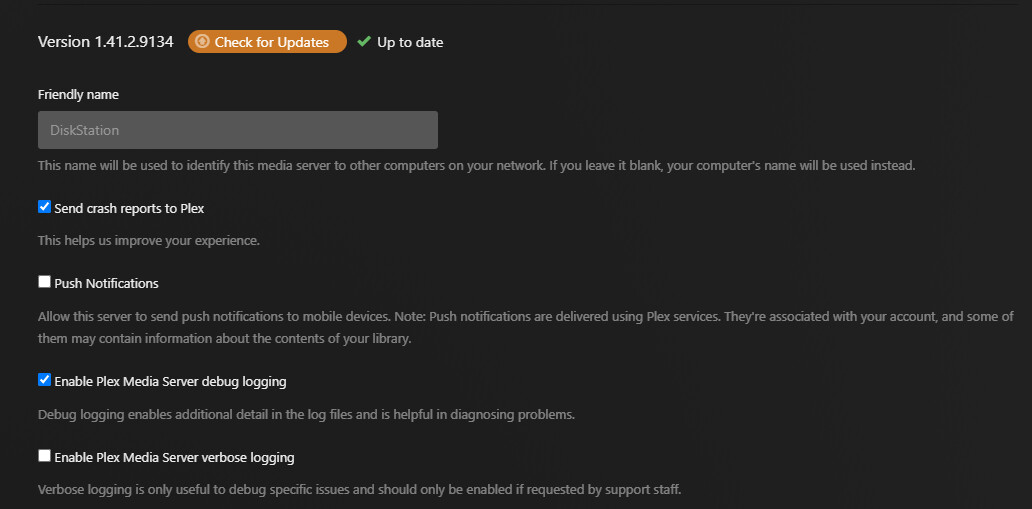Click the friendly name description about identifying this server

click(x=476, y=165)
